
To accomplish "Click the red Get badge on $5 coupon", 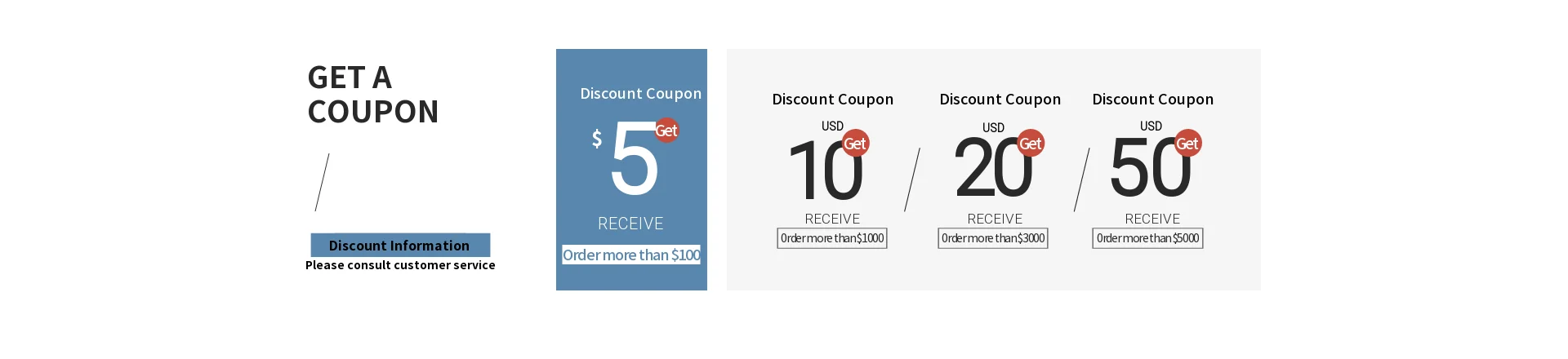I will click(x=666, y=131).
